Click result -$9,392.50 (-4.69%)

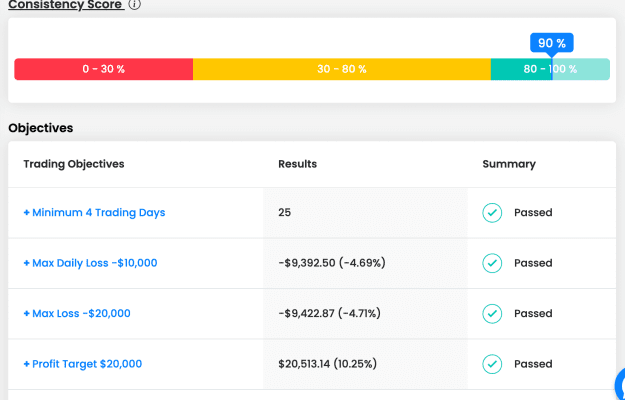(332, 263)
